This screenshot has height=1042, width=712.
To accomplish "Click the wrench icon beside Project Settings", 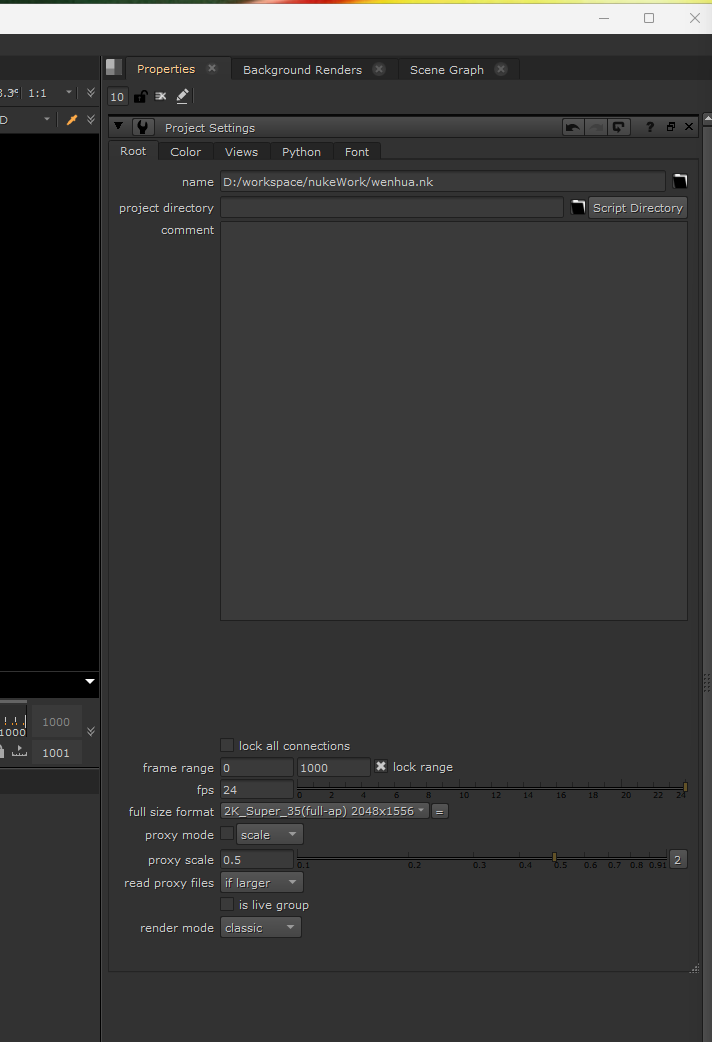I will 143,127.
